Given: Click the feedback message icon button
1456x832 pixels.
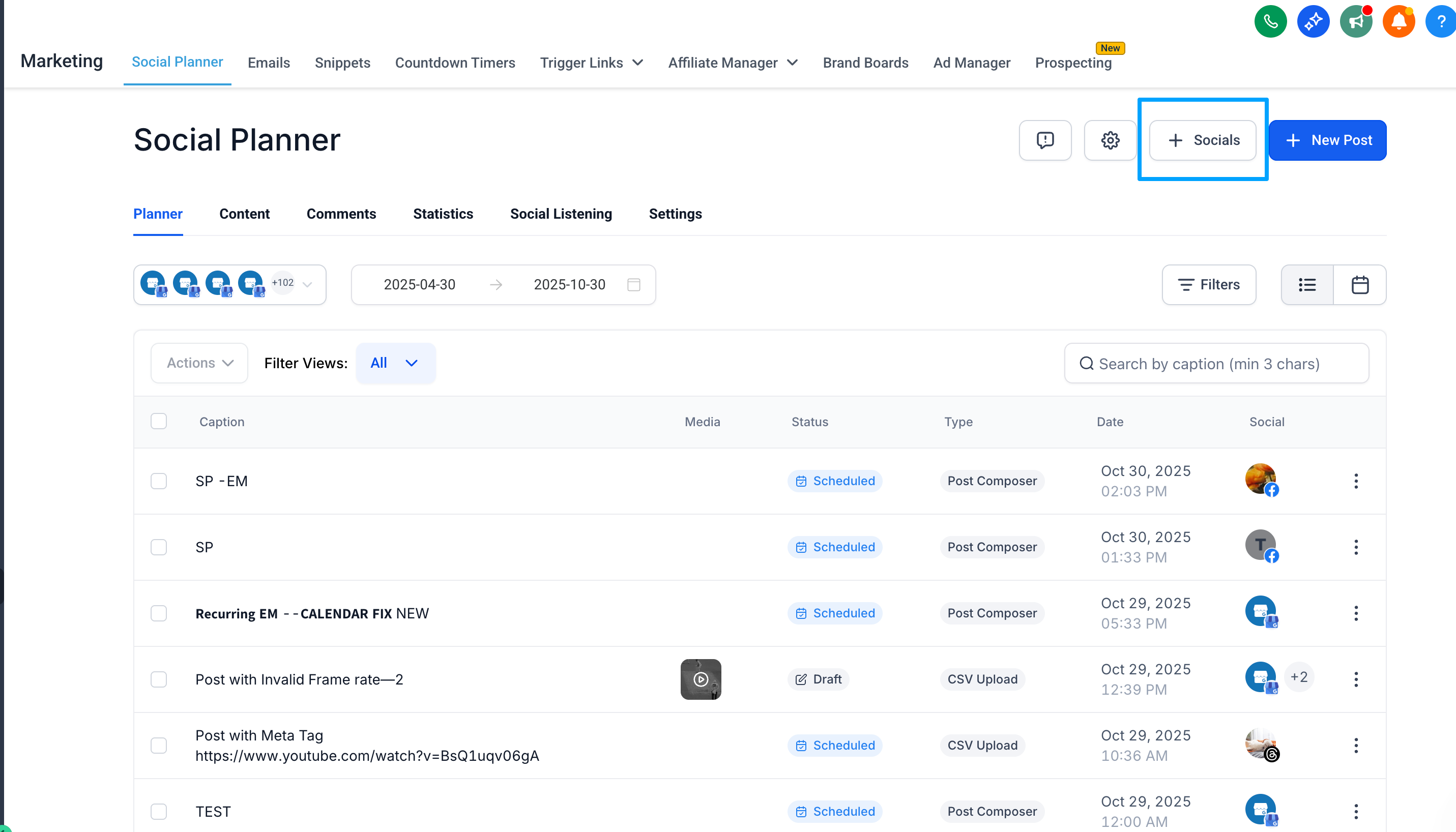Looking at the screenshot, I should [1045, 140].
